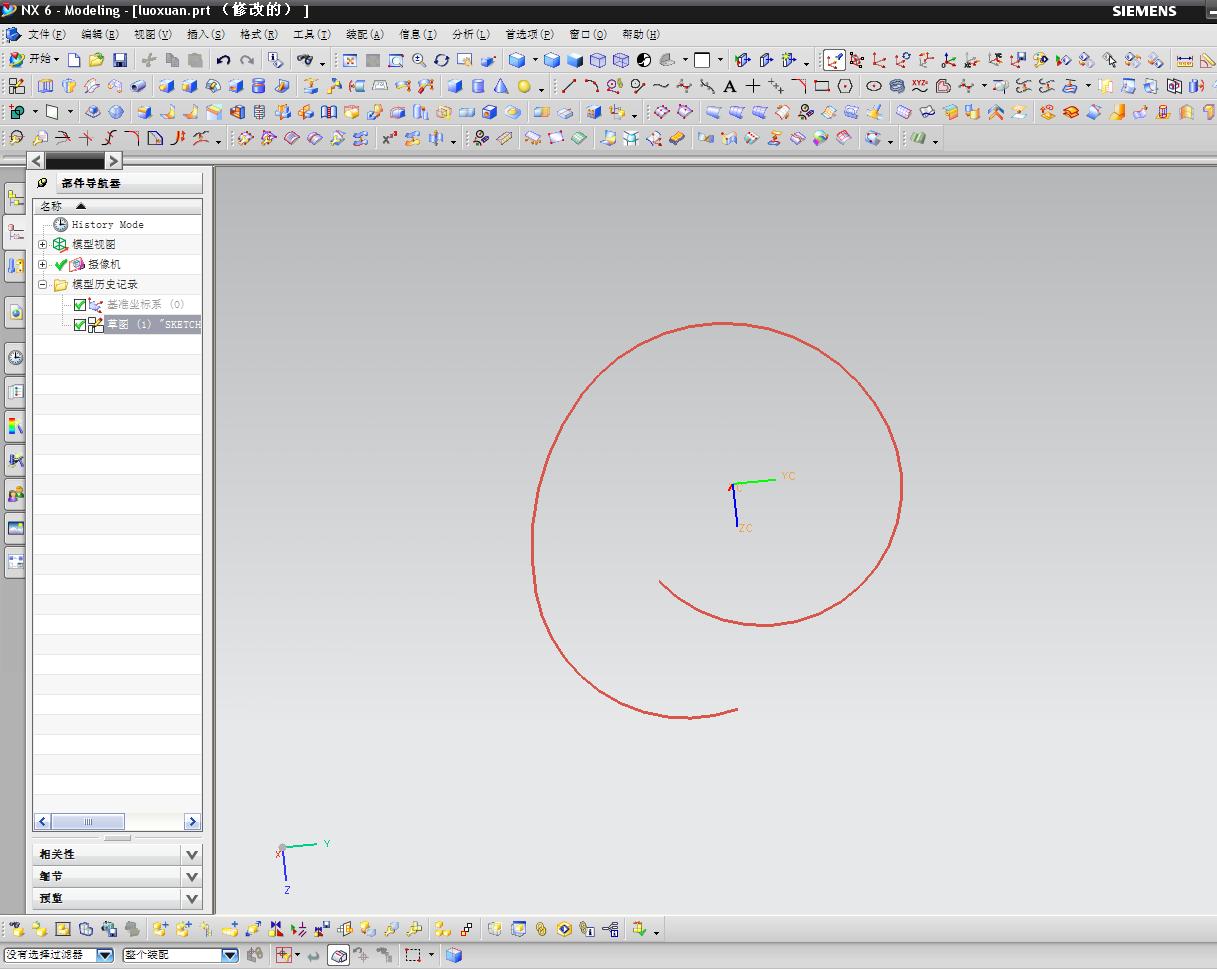1217x969 pixels.
Task: Toggle checkbox for 草图 (1) SKETCH
Action: (x=80, y=325)
